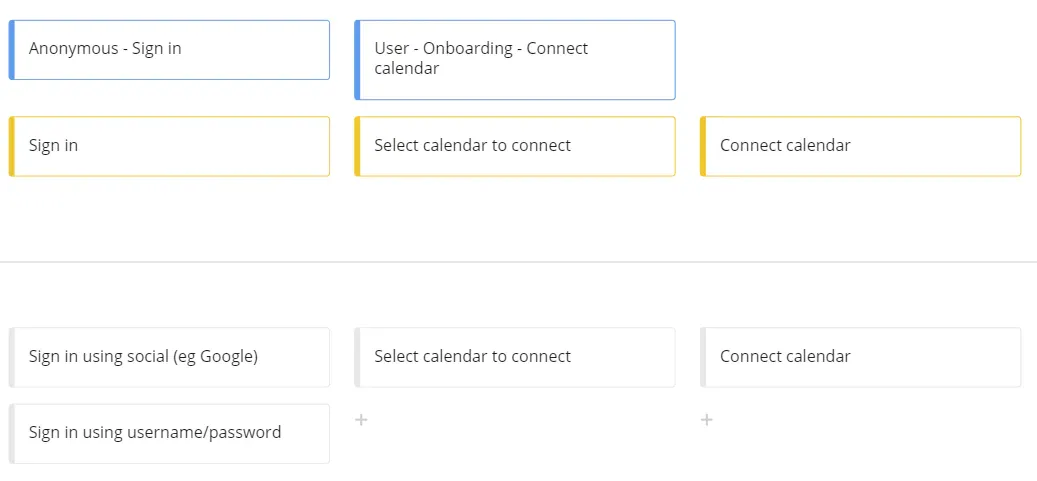Click yellow color strip on Connect calendar step

[x=703, y=146]
